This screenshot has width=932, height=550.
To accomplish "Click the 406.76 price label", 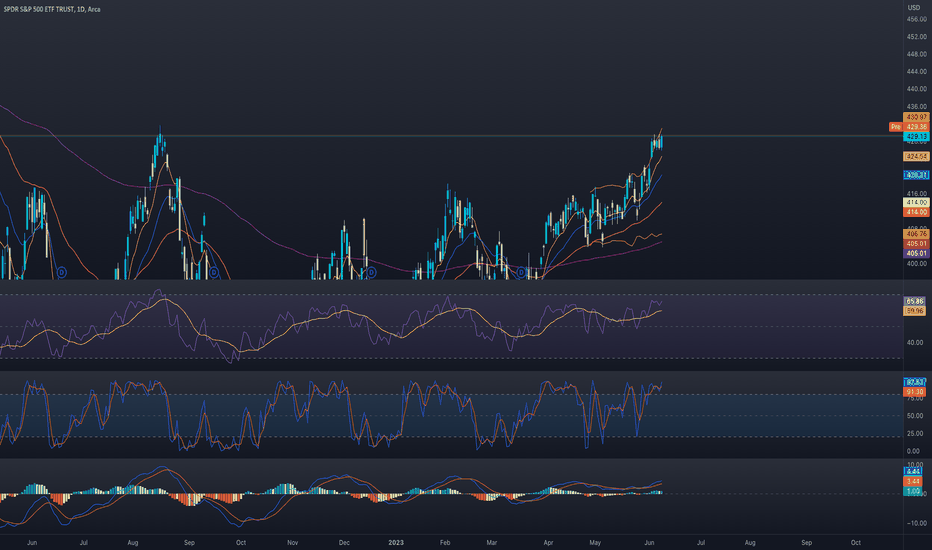I will 916,234.
